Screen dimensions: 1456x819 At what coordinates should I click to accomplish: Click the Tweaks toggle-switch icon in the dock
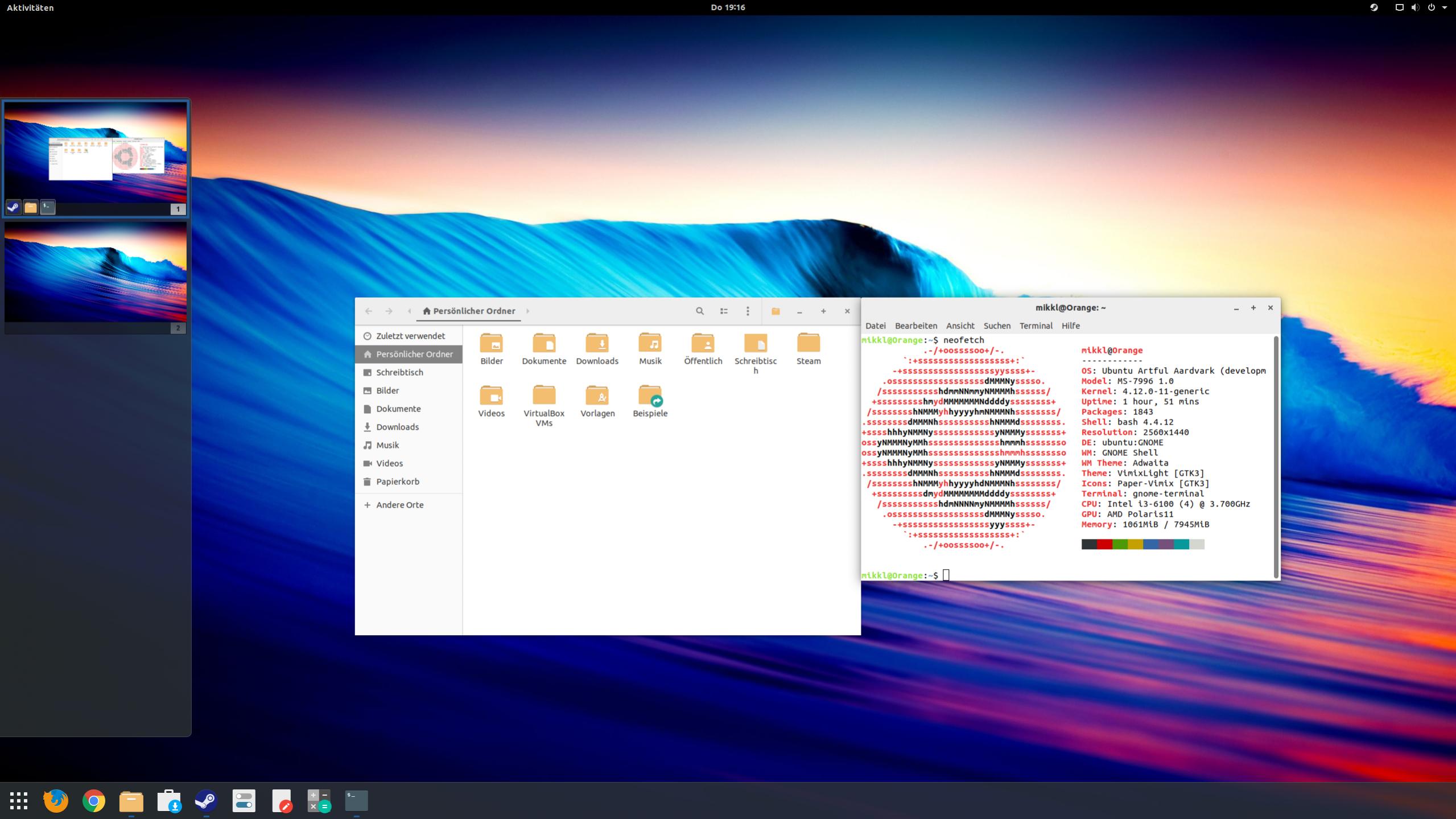pos(244,801)
